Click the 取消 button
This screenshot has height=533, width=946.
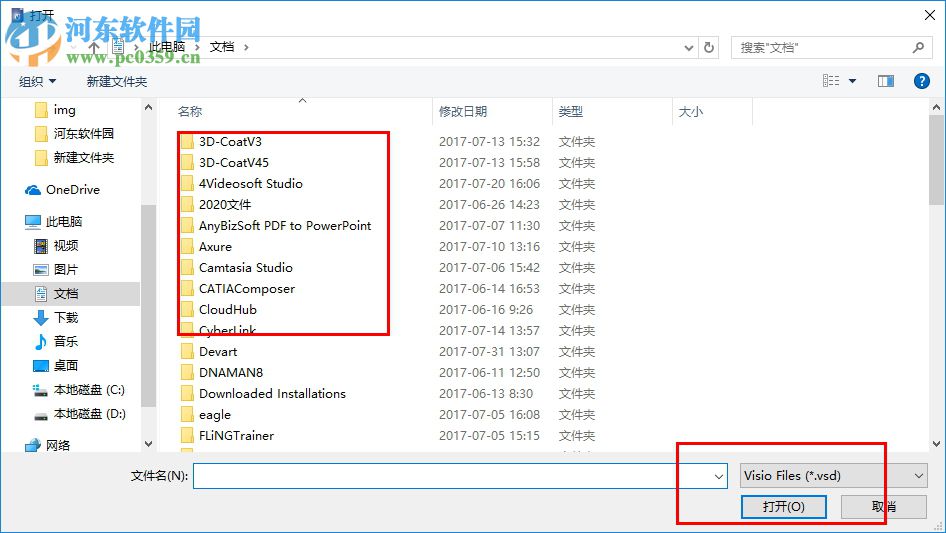tap(884, 506)
